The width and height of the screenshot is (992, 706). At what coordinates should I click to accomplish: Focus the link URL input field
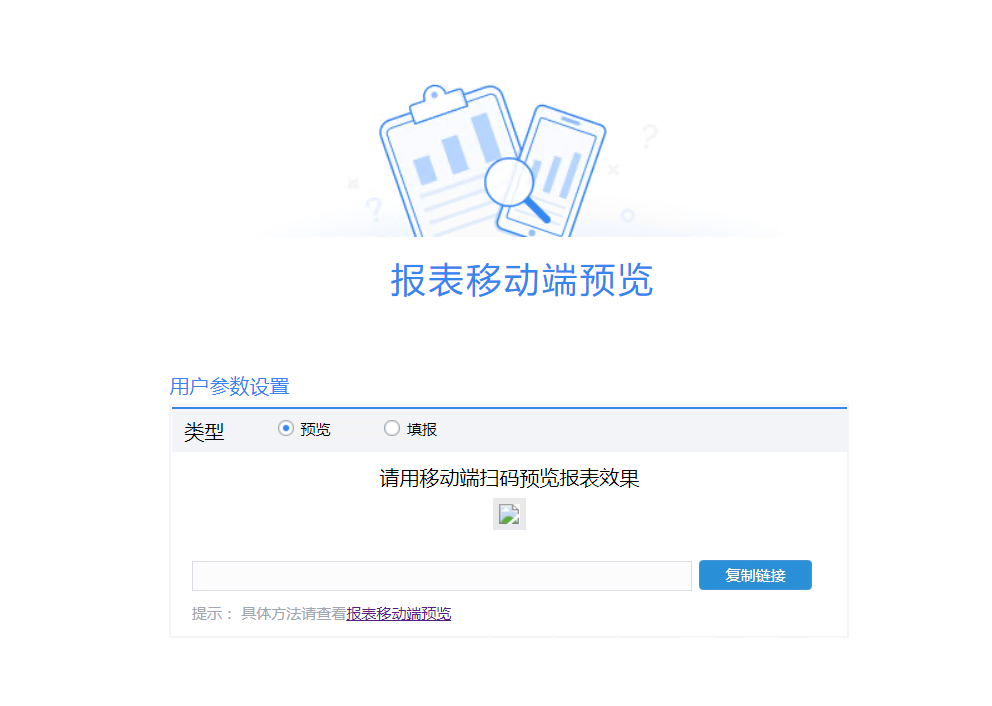[442, 576]
